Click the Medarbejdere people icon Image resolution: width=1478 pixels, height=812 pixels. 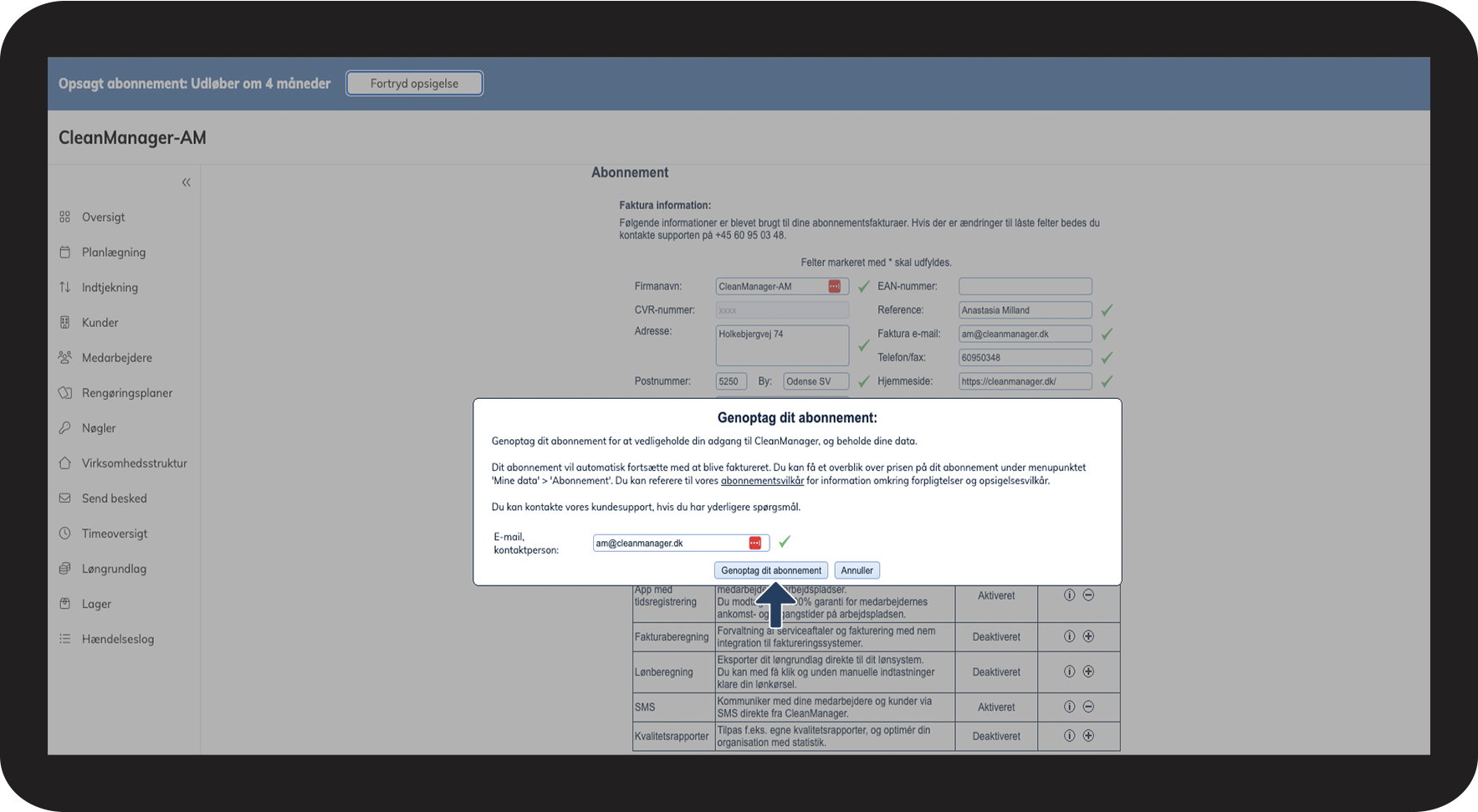click(x=64, y=357)
